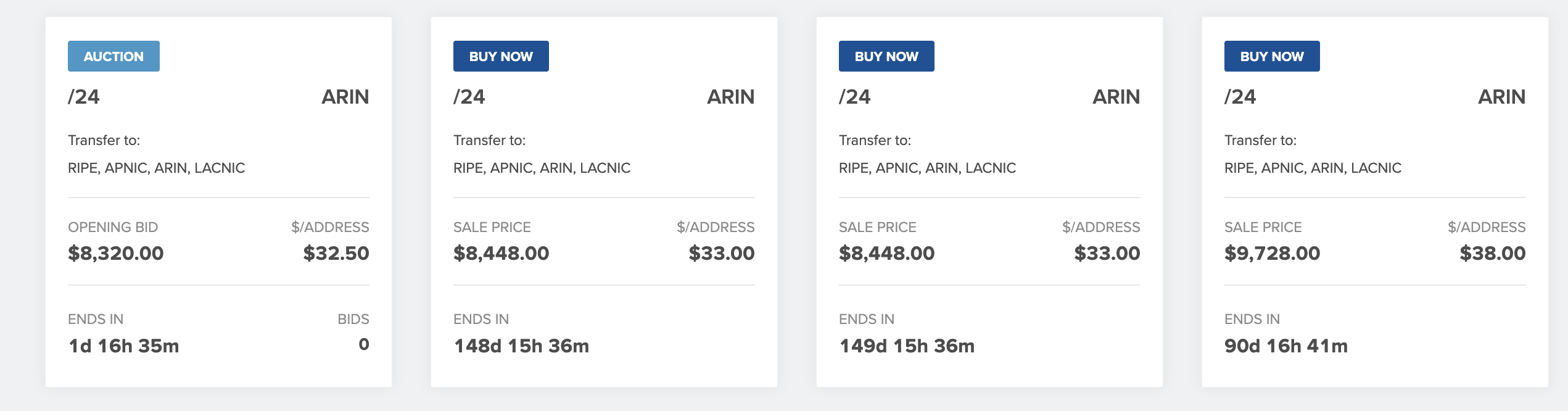Click the BIDS label in the auction card
Image resolution: width=1568 pixels, height=411 pixels.
(x=353, y=319)
